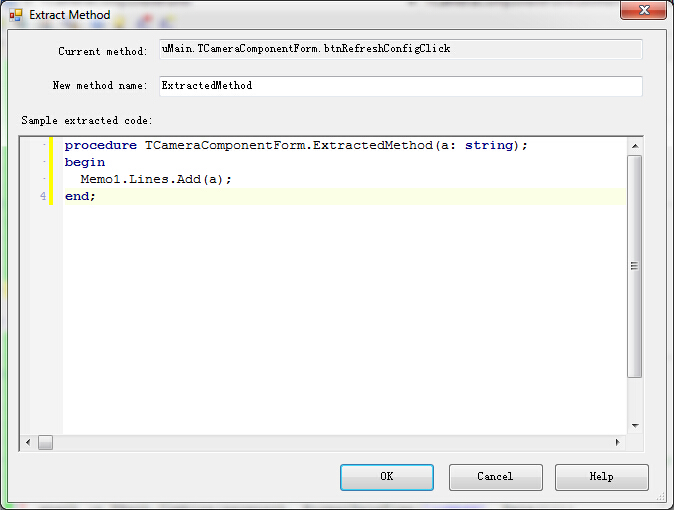Click the Extract Method title bar icon
This screenshot has height=510, width=674.
(15, 15)
